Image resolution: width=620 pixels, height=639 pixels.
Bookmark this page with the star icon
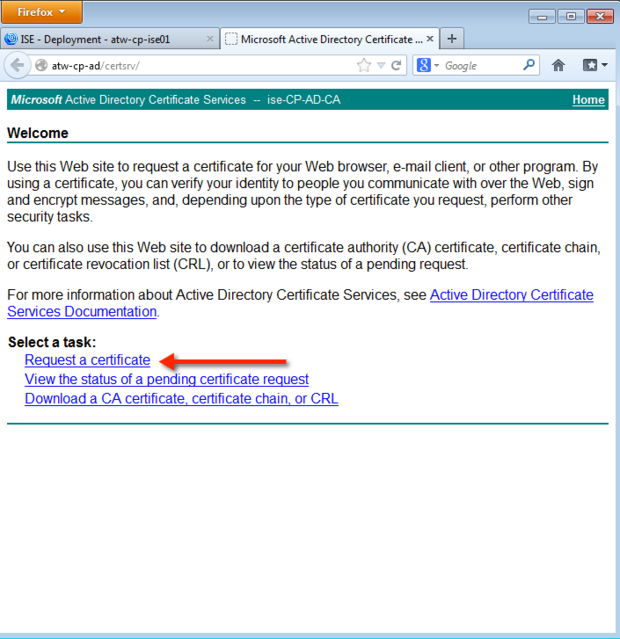tap(364, 65)
